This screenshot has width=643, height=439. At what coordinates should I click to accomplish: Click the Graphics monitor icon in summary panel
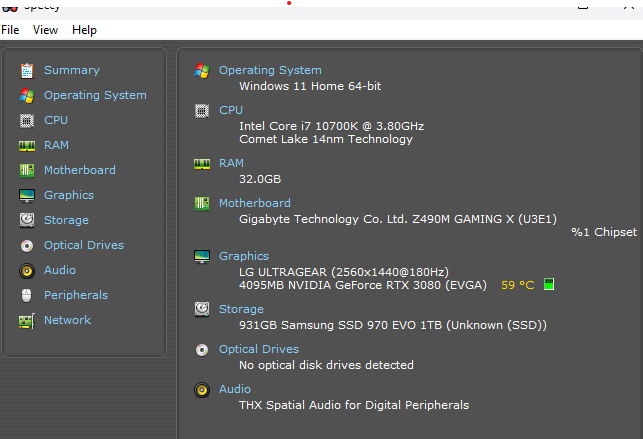click(202, 257)
